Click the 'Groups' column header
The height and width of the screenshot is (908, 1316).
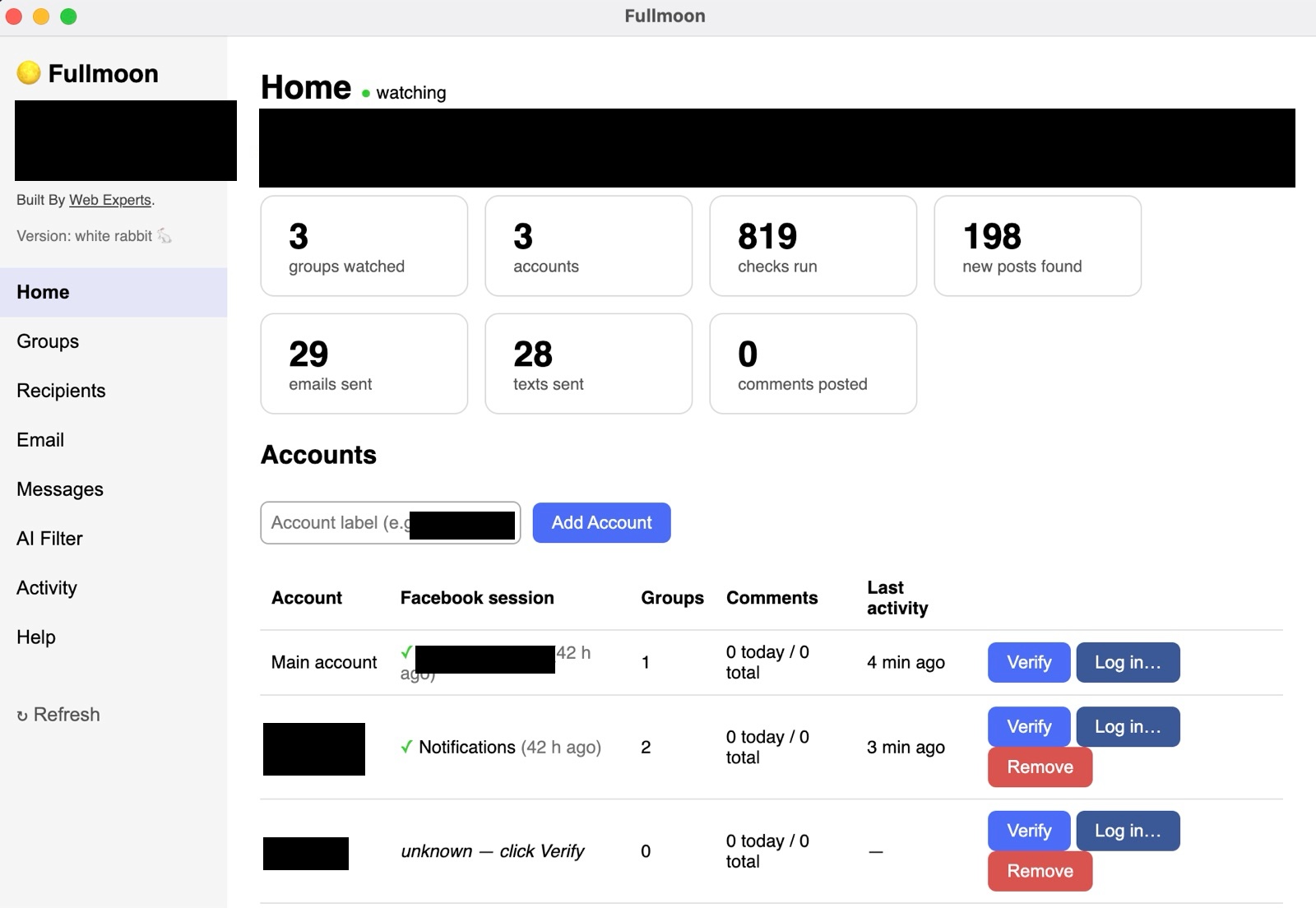[x=672, y=598]
